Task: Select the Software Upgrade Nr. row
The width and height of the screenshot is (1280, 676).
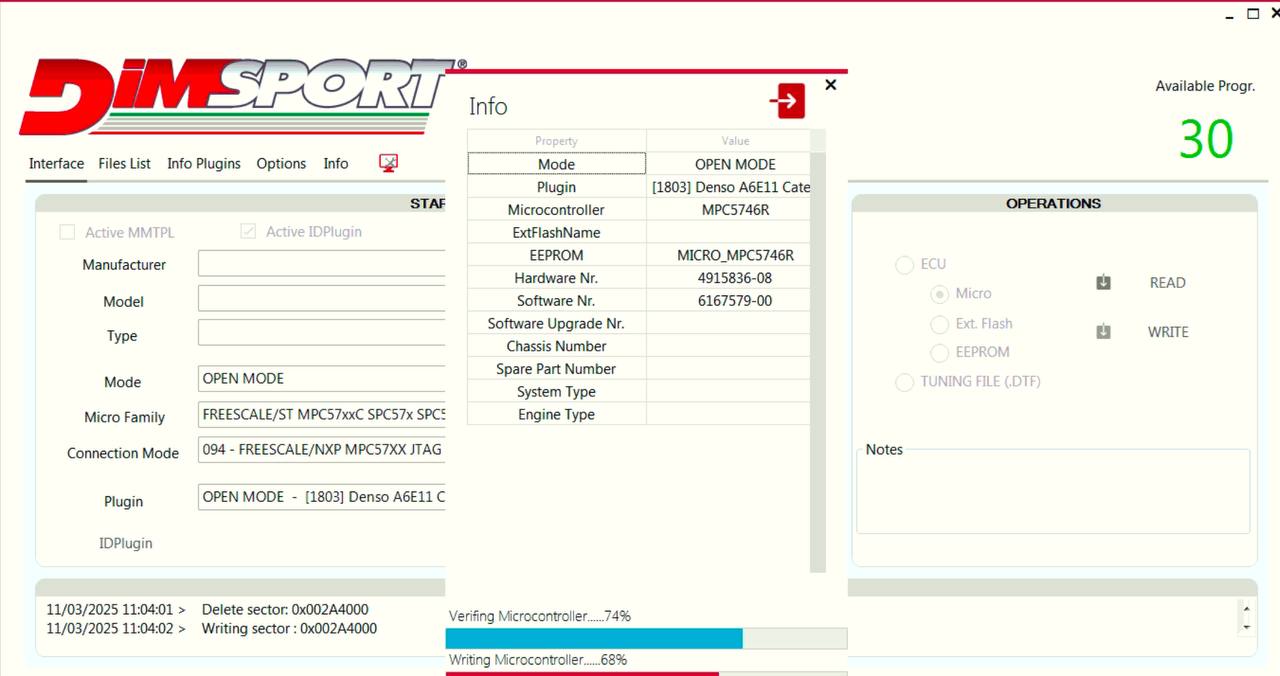Action: coord(639,323)
